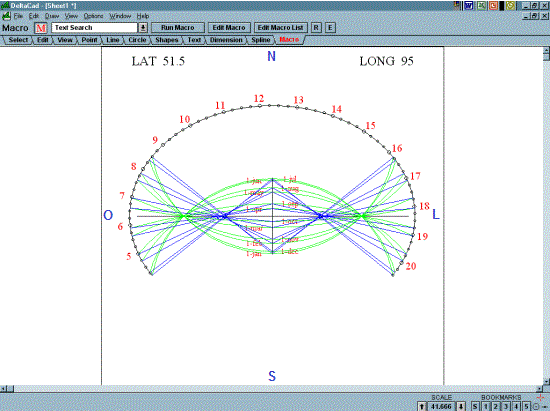This screenshot has width=550, height=411.
Task: Switch to the Line tab
Action: pyautogui.click(x=113, y=40)
